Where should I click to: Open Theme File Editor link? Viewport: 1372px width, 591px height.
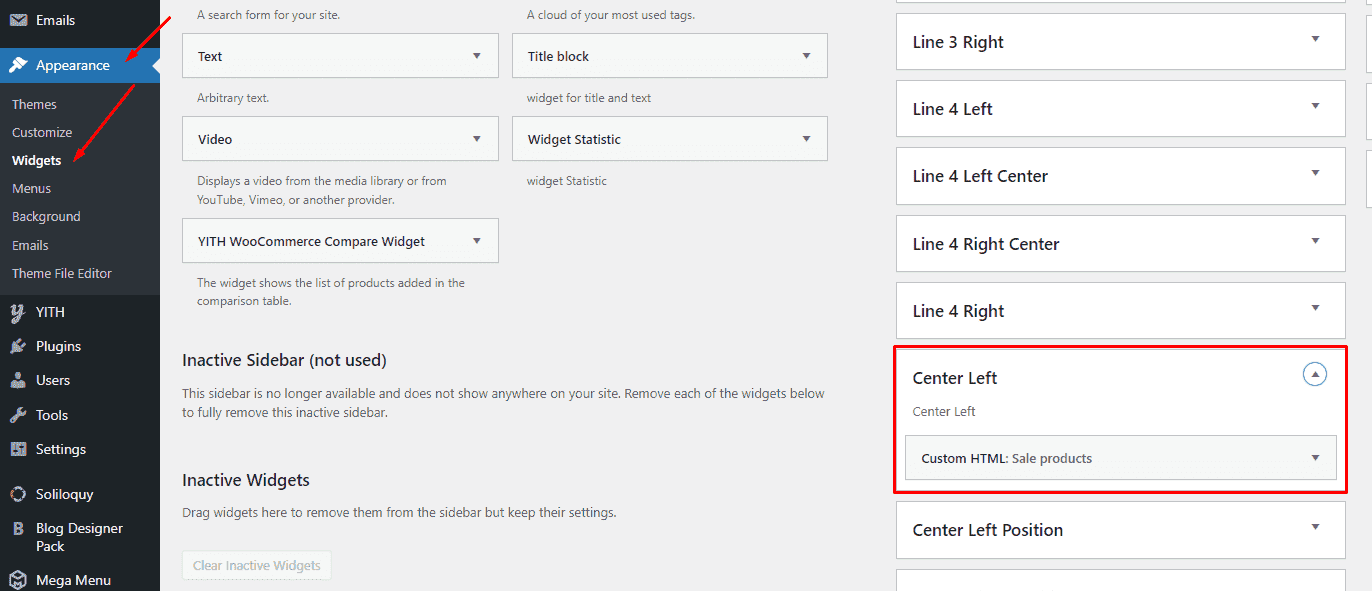click(62, 273)
